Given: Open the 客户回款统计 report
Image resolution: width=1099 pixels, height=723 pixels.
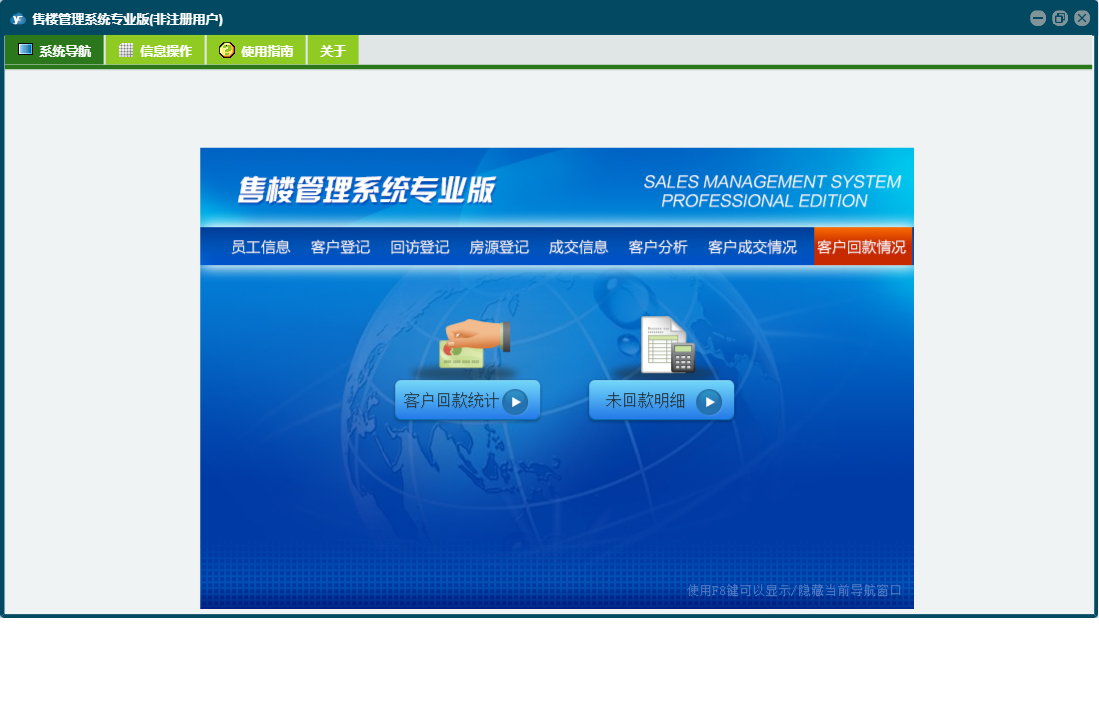Looking at the screenshot, I should coord(467,401).
